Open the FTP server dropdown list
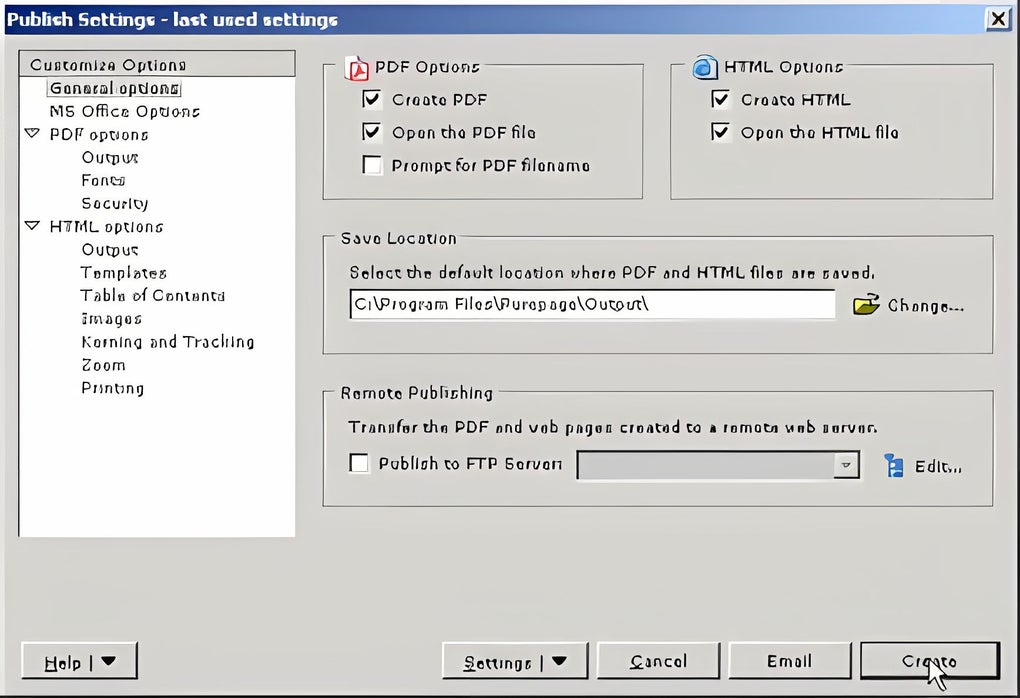Image resolution: width=1020 pixels, height=698 pixels. pyautogui.click(x=845, y=464)
